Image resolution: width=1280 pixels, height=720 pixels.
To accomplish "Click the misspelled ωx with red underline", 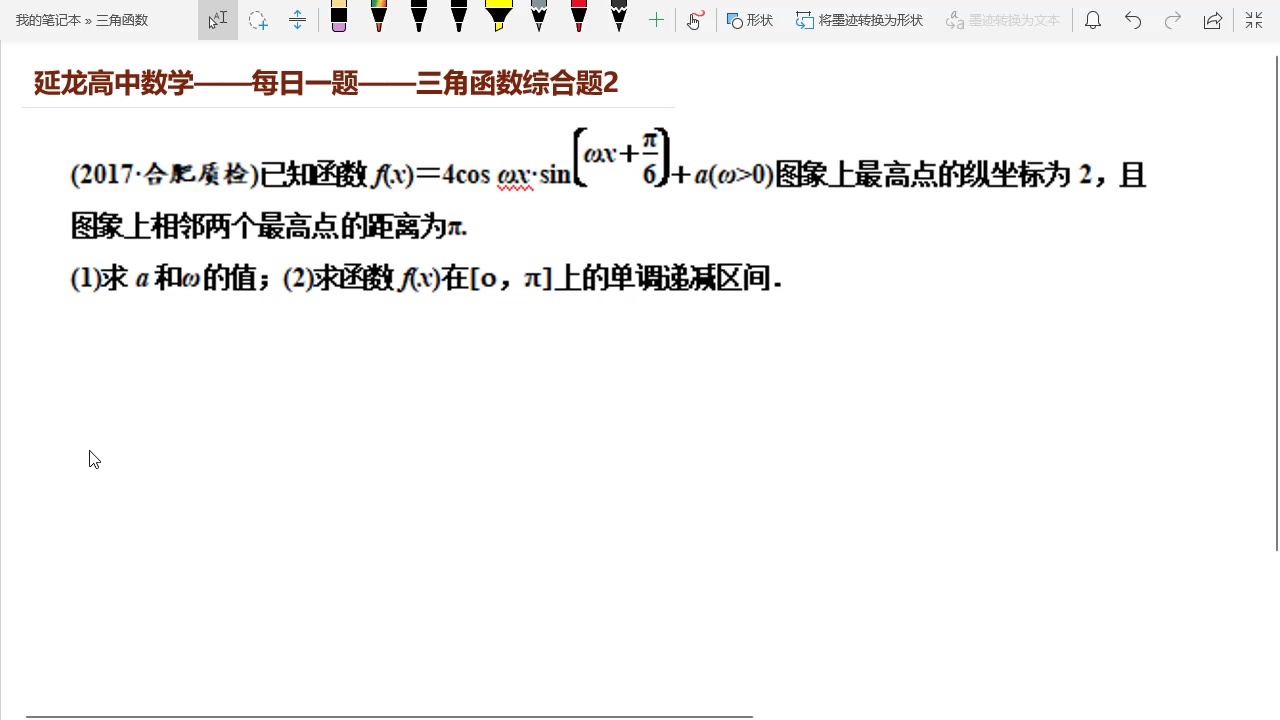I will point(514,176).
